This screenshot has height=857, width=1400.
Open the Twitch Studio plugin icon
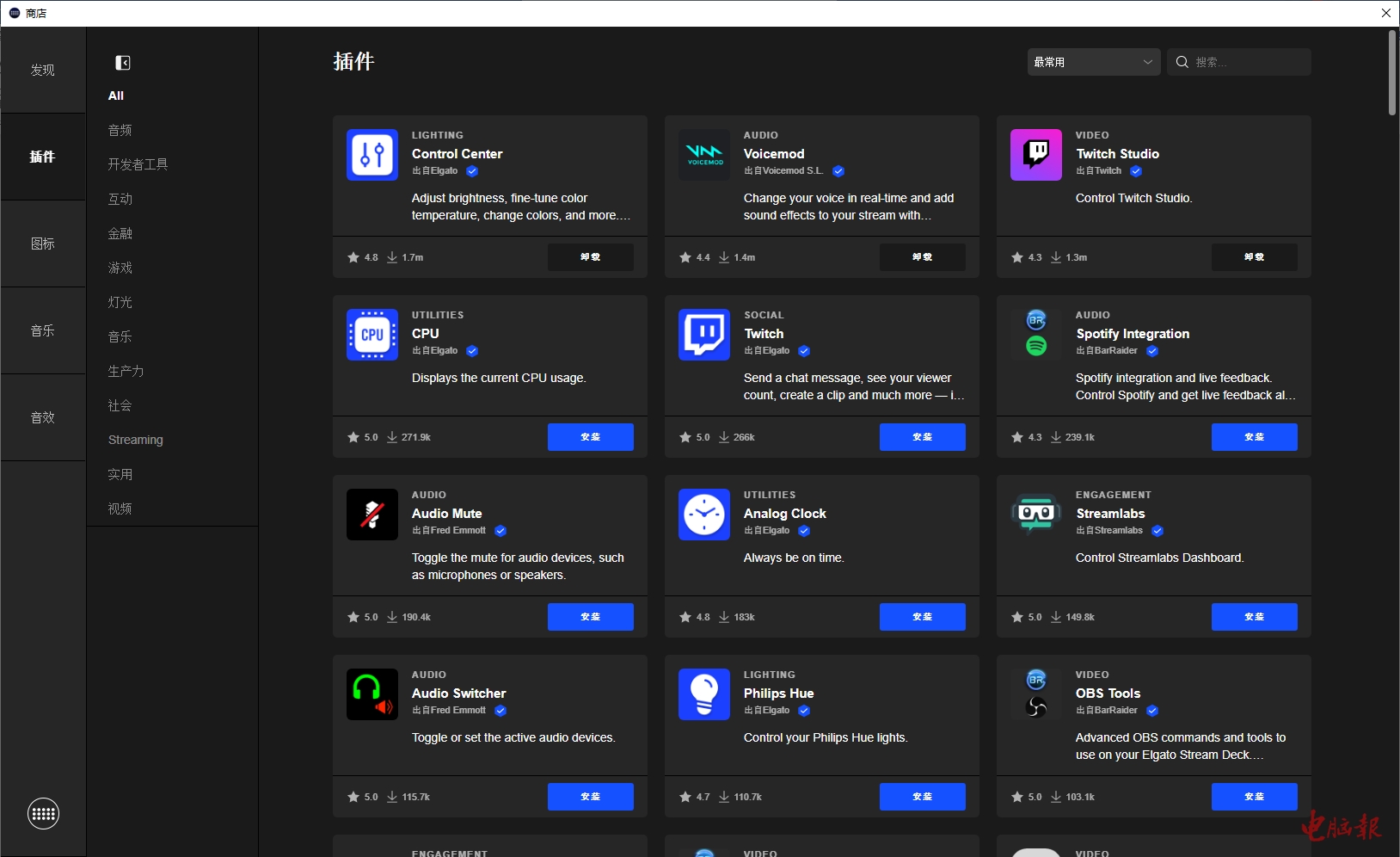(1035, 155)
